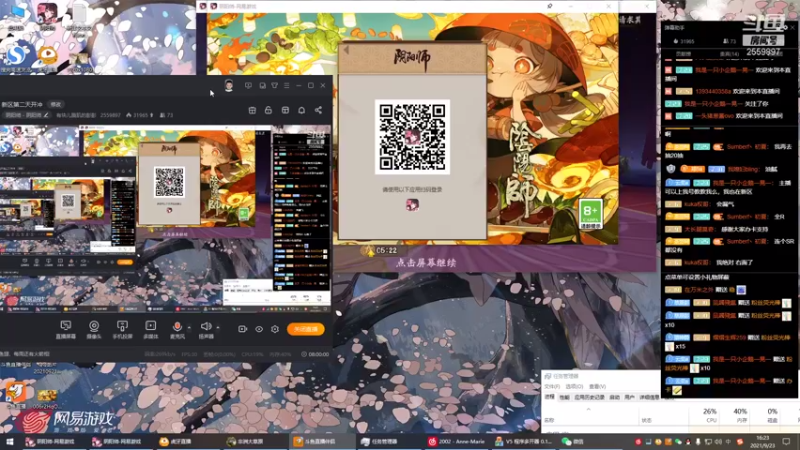
Task: Click the green 8+ age rating badge
Action: (x=590, y=214)
